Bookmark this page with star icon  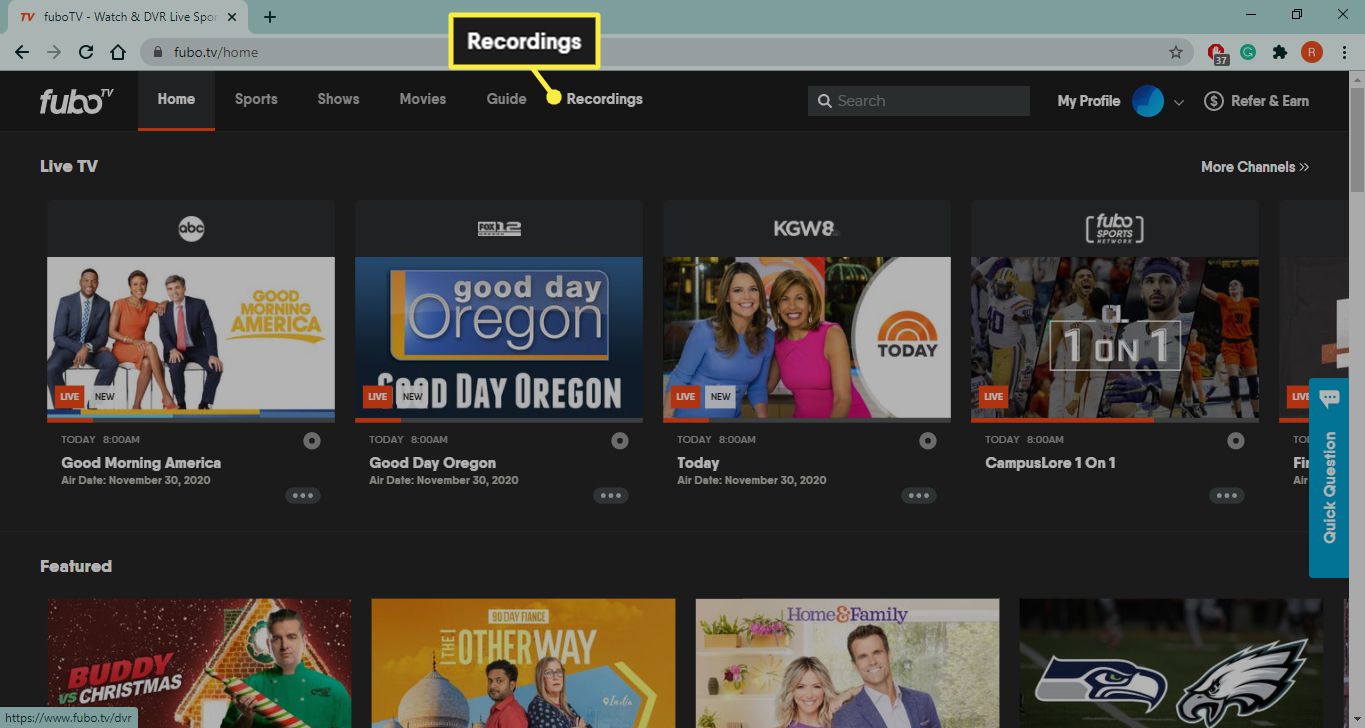click(x=1176, y=52)
